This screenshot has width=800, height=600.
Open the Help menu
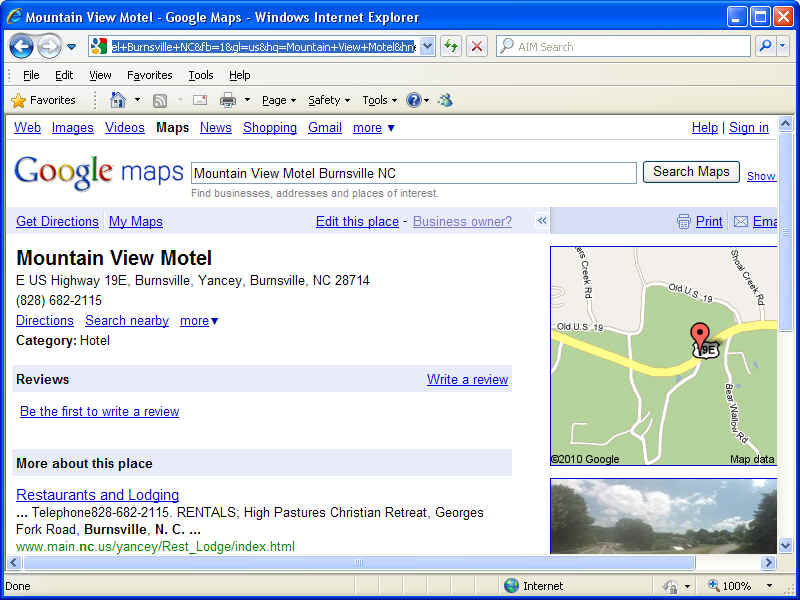coord(239,75)
